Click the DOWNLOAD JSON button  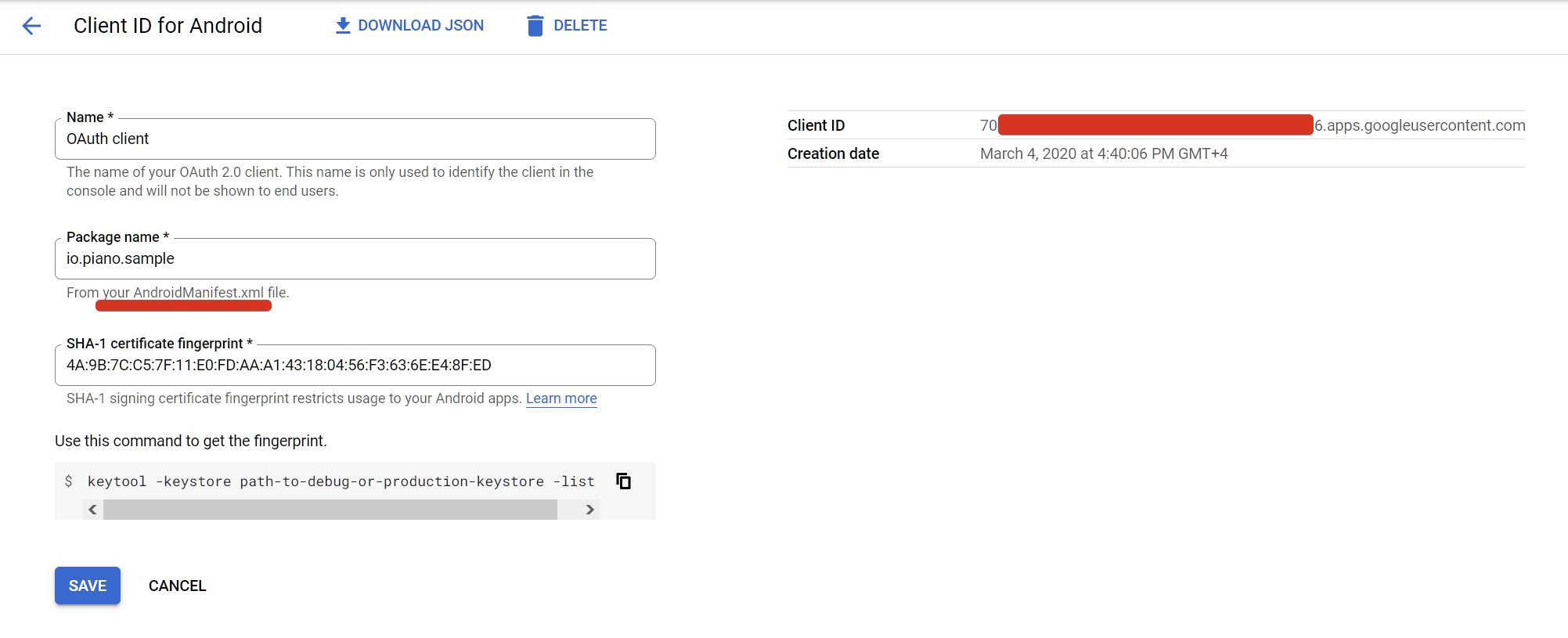(x=409, y=26)
